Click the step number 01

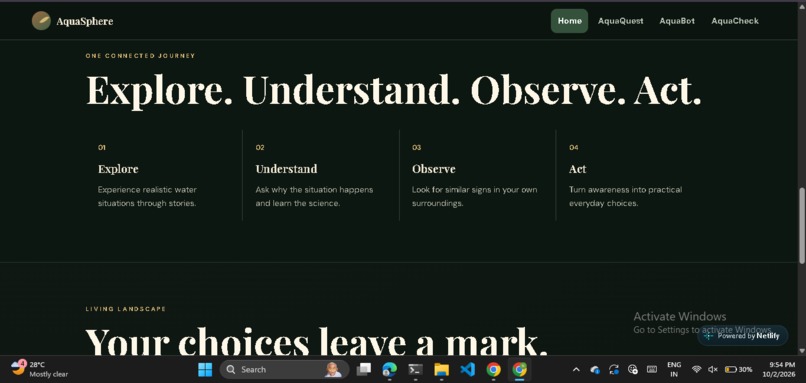(102, 148)
